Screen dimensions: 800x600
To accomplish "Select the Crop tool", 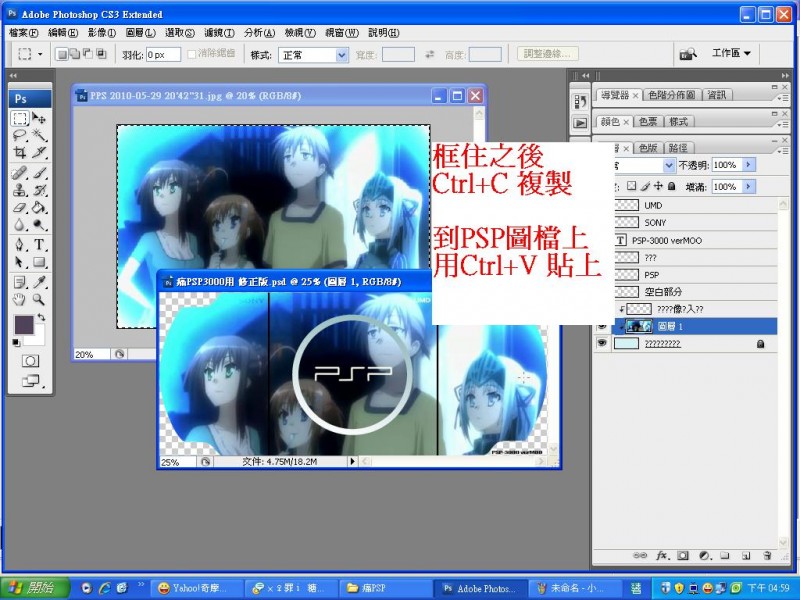I will [20, 153].
